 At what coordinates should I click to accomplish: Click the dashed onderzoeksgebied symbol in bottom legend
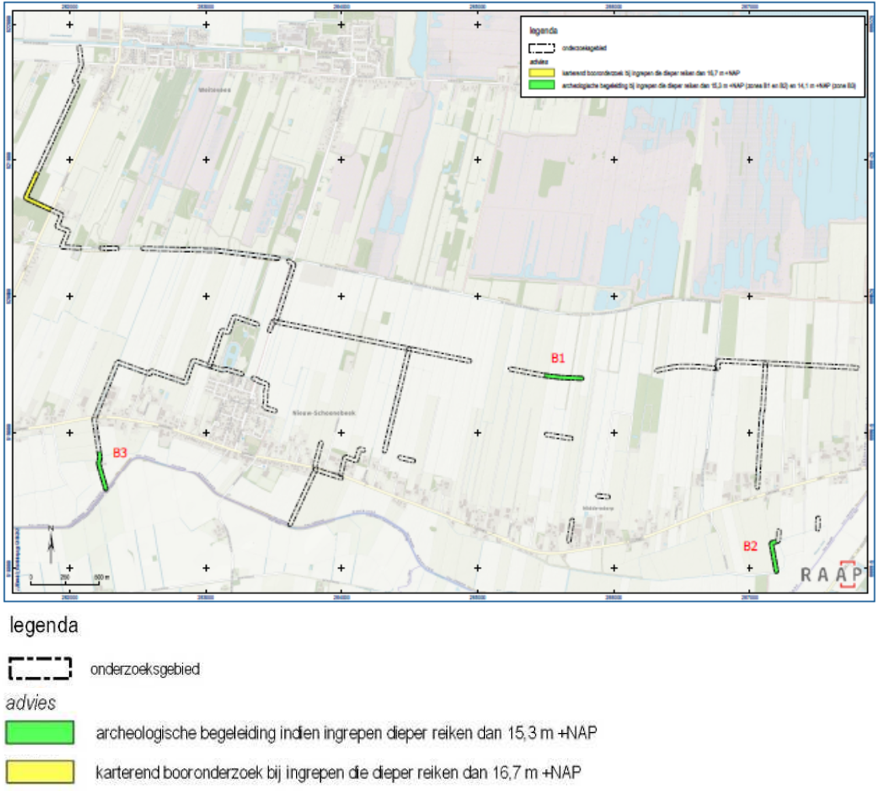tap(40, 669)
